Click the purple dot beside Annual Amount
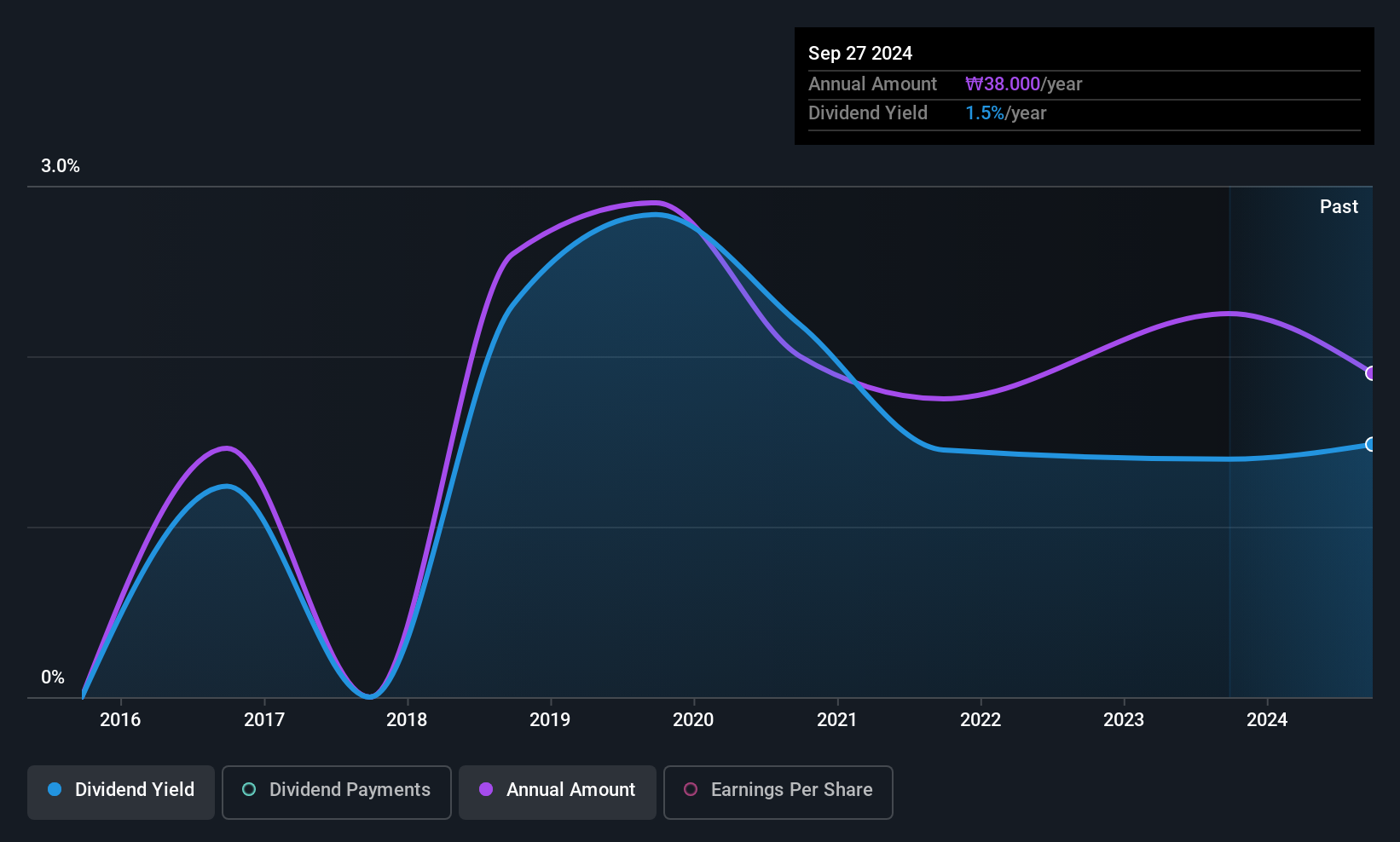Image resolution: width=1400 pixels, height=842 pixels. (486, 790)
